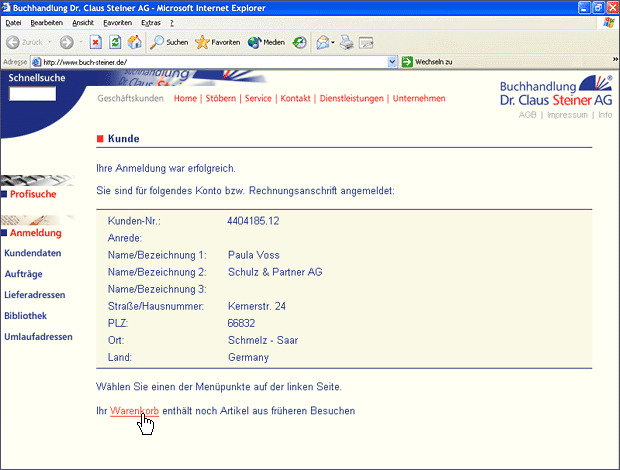
Task: Click the browser Back (Zurück) button
Action: tap(24, 42)
